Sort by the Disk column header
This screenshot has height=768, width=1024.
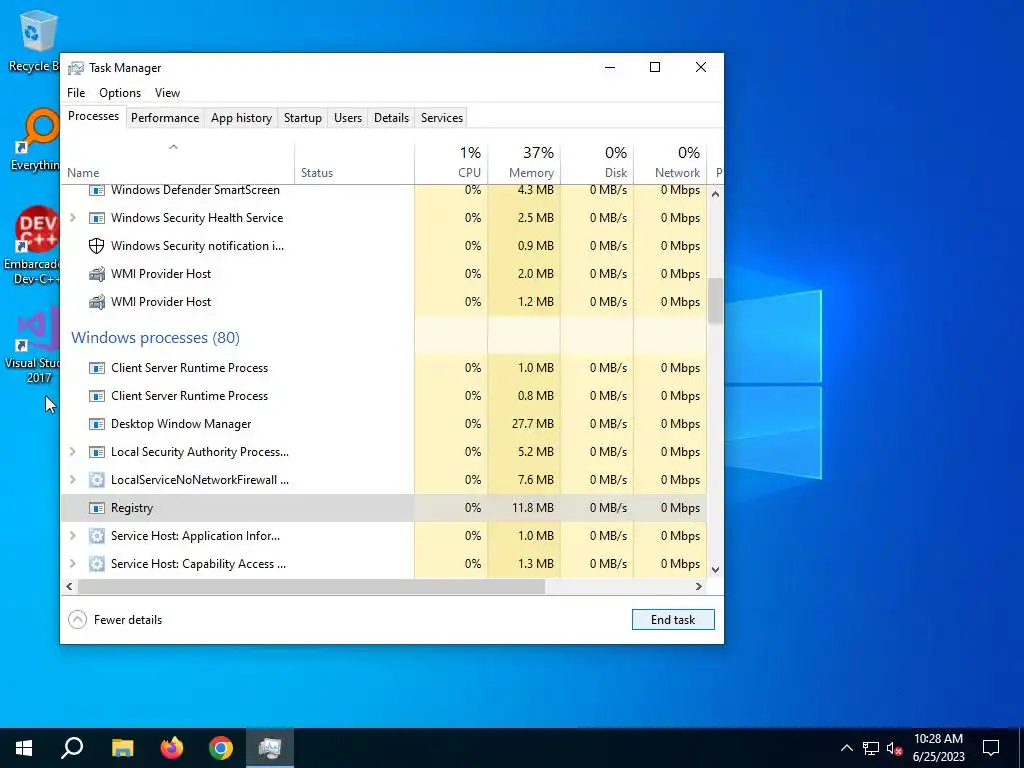(598, 163)
